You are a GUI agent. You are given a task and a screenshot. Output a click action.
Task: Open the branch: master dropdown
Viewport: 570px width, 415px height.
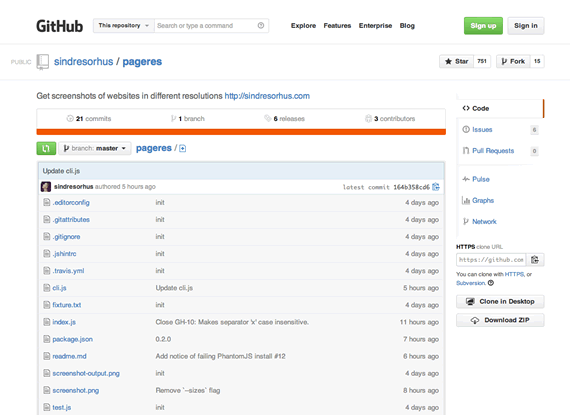95,148
